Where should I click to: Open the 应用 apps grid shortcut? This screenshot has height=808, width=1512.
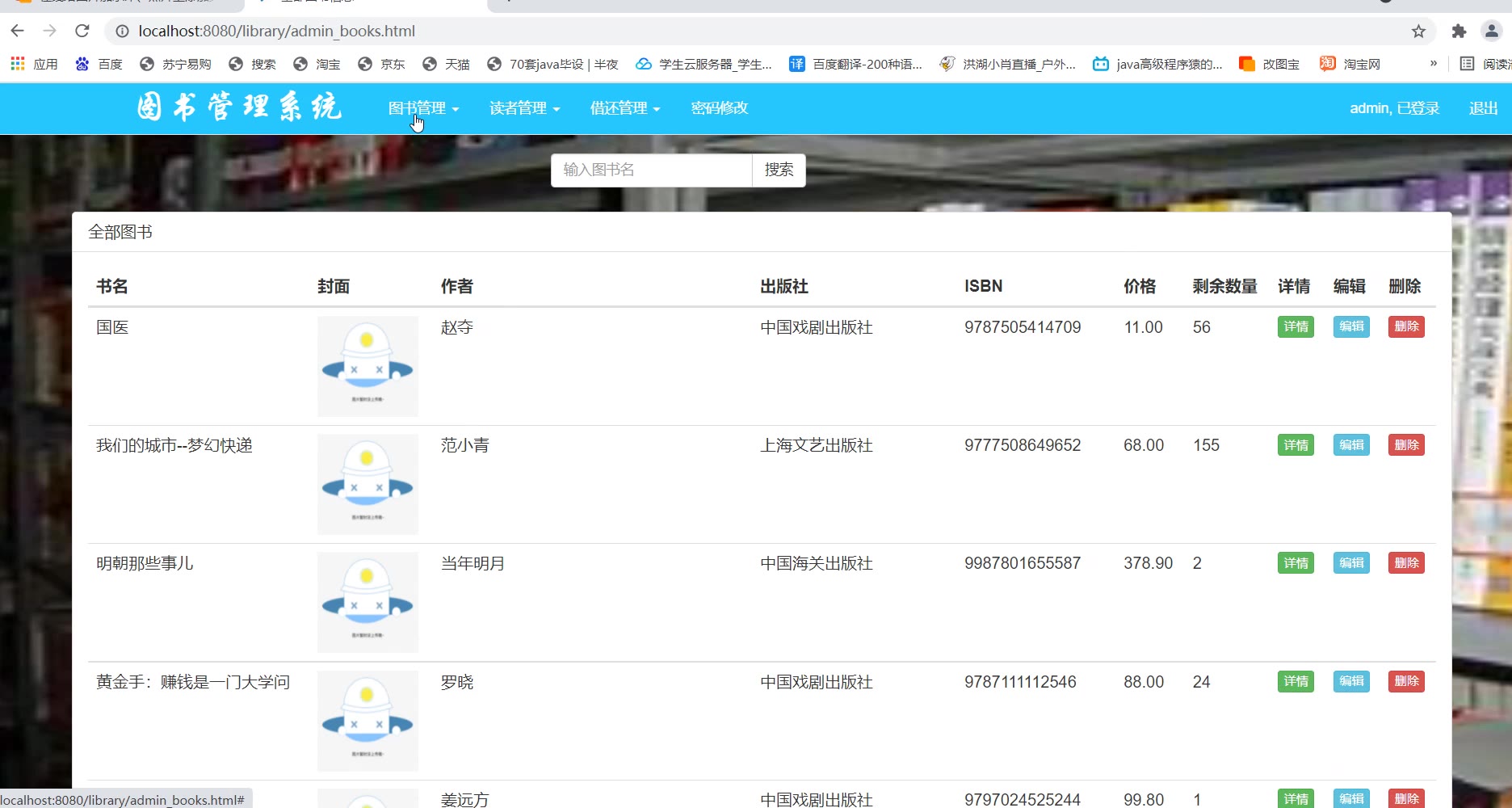point(34,64)
